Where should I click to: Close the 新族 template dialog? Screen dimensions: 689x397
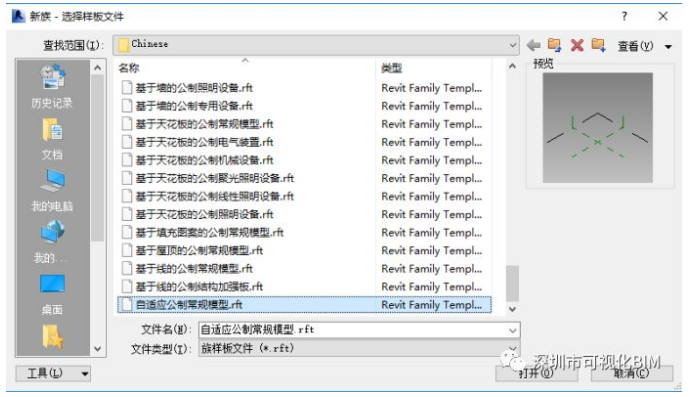click(663, 16)
